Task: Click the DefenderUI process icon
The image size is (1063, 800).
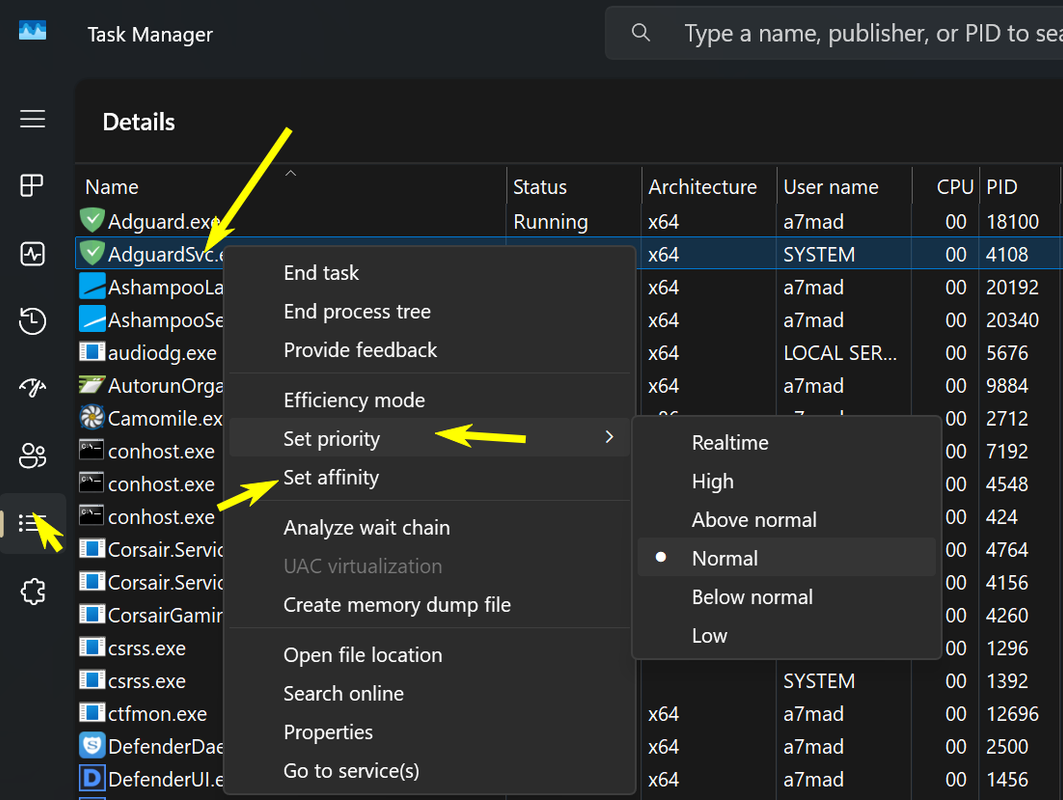Action: [x=92, y=778]
